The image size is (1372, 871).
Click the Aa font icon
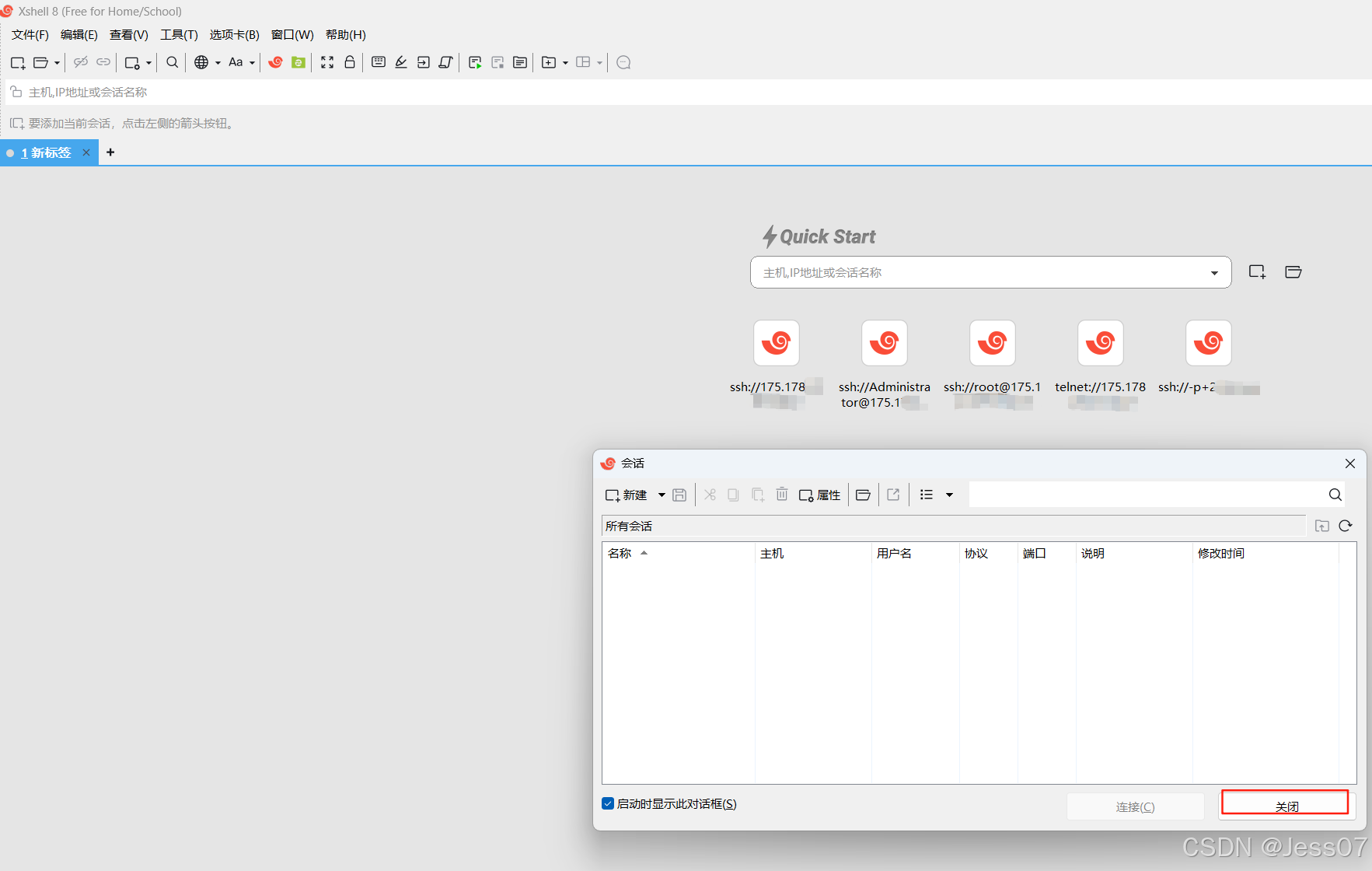236,62
